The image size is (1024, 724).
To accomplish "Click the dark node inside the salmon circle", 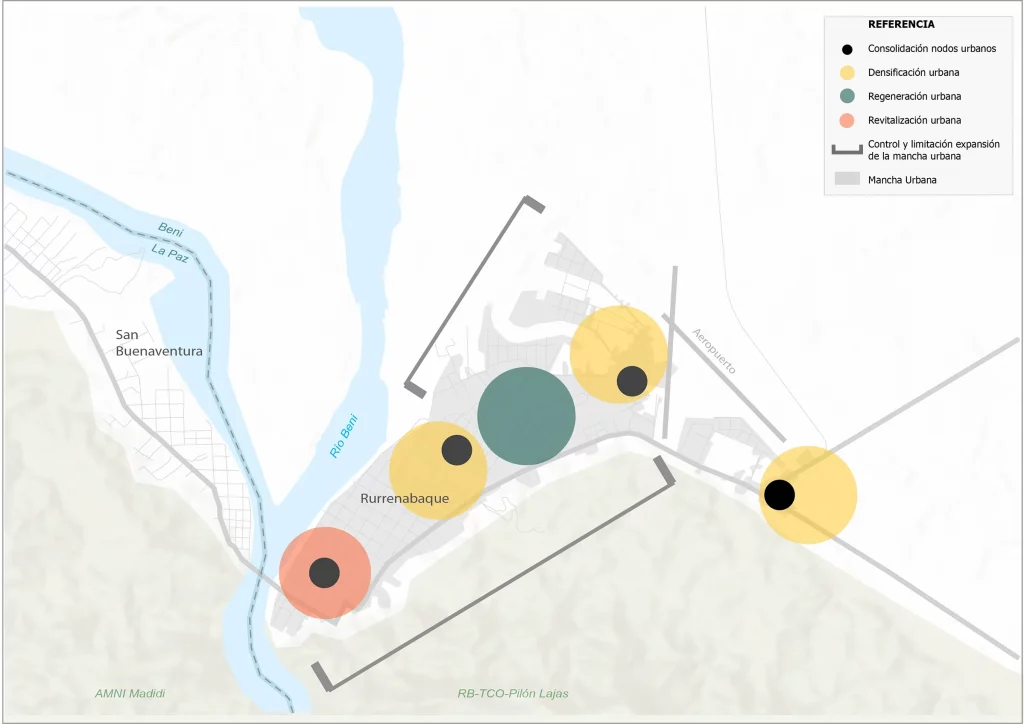I will [x=324, y=573].
